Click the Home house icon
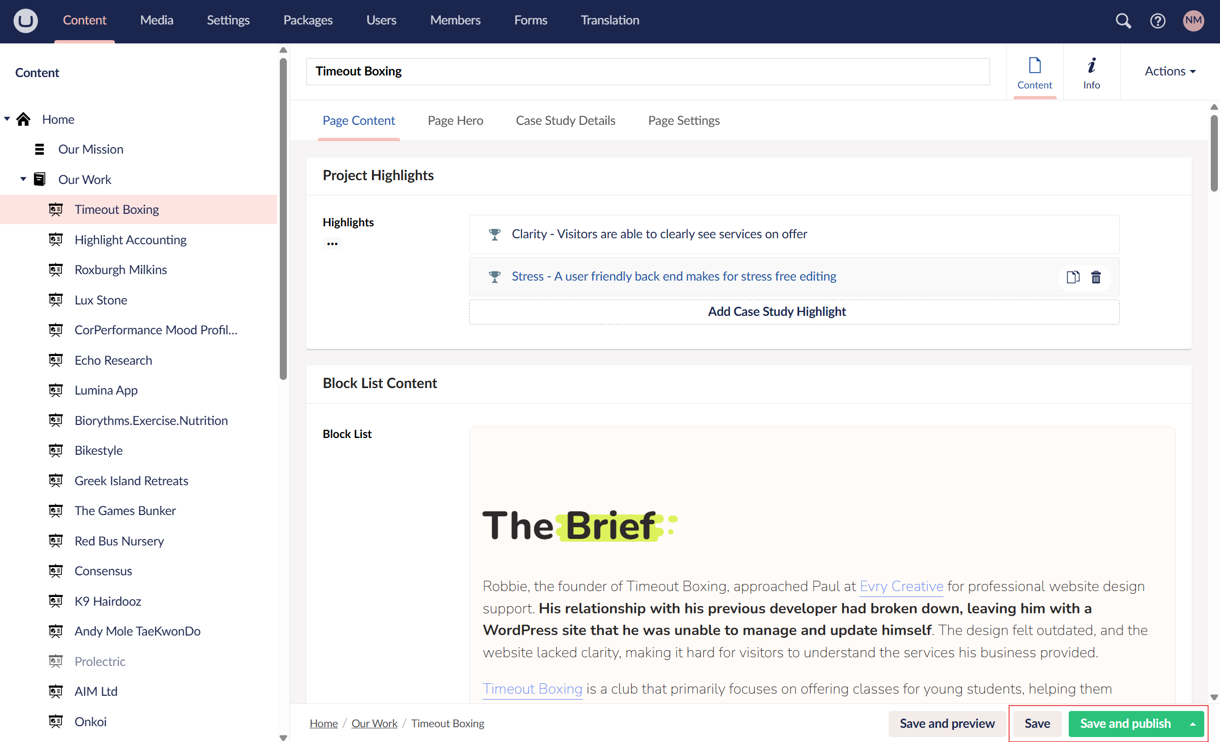This screenshot has width=1220, height=742. coord(22,119)
